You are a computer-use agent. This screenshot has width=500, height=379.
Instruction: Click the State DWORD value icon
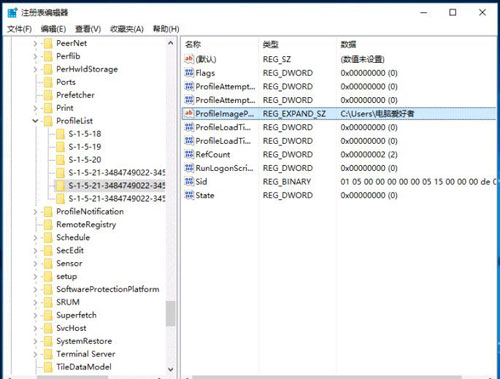coord(189,195)
